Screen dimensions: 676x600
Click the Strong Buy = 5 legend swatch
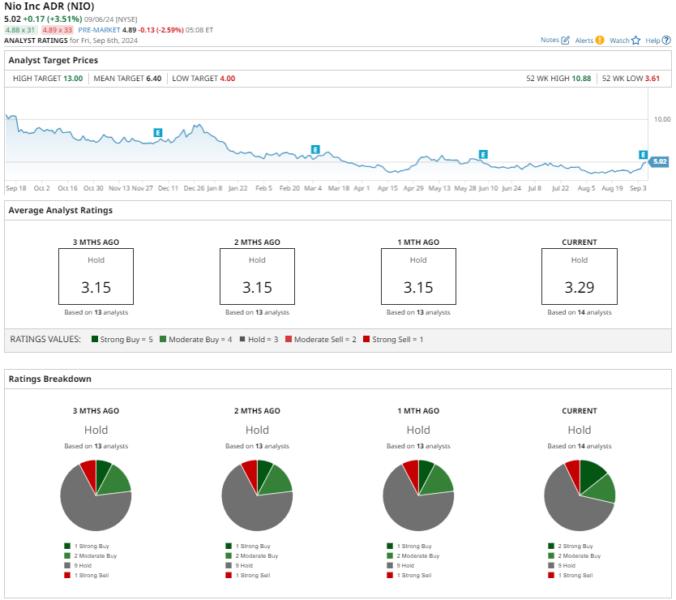click(x=95, y=339)
